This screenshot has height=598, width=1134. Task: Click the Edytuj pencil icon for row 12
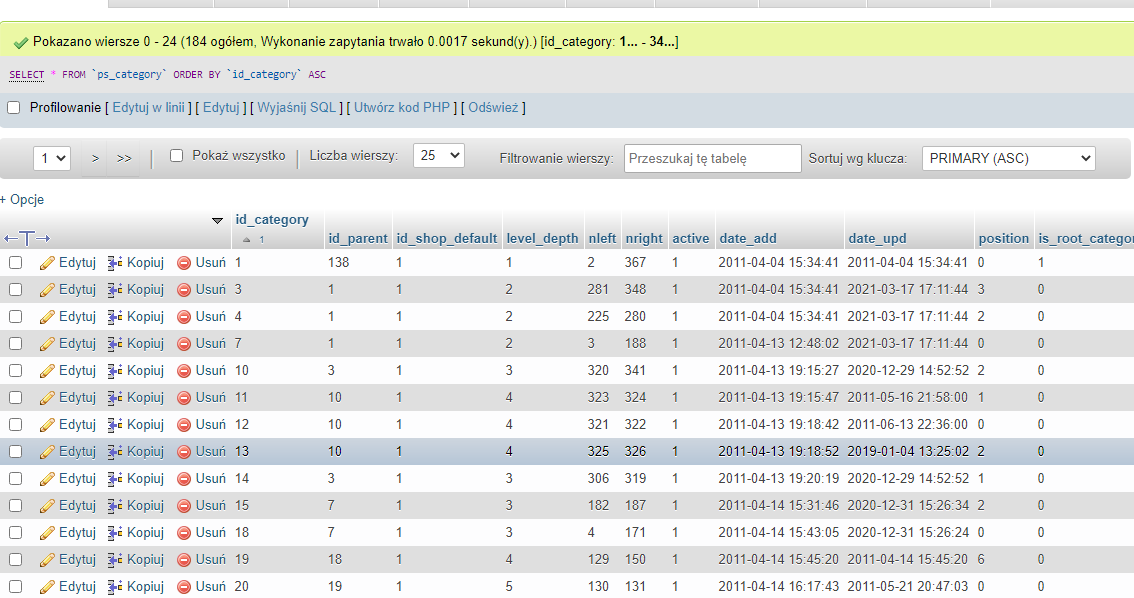point(47,425)
